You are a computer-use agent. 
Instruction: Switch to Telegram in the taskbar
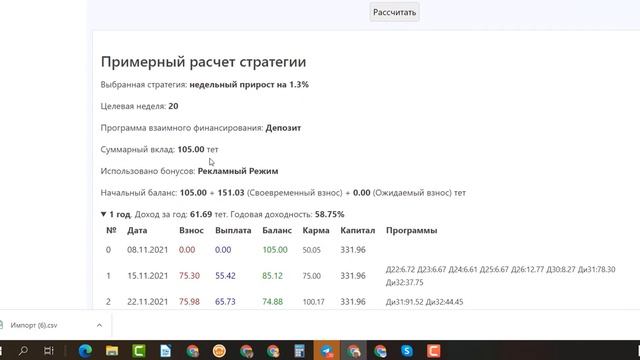pyautogui.click(x=327, y=351)
